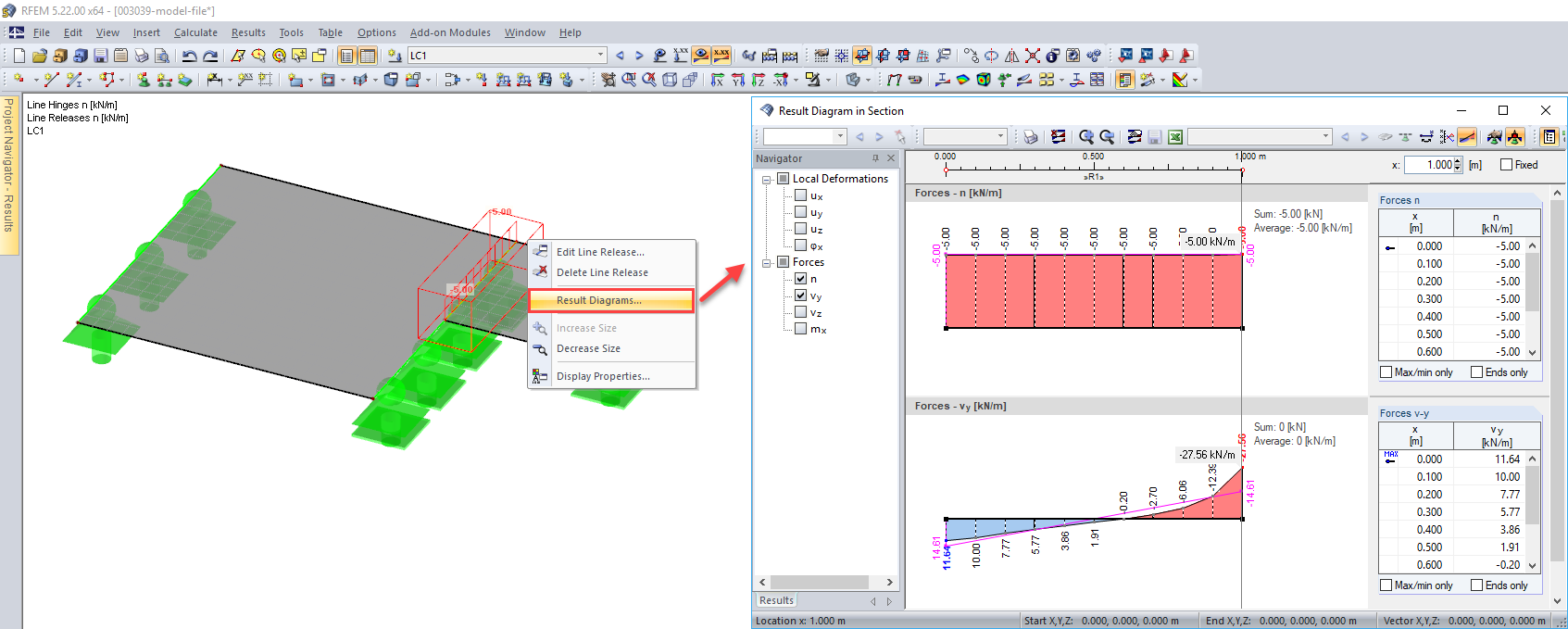Image resolution: width=1568 pixels, height=629 pixels.
Task: Print from the main toolbar printer icon
Action: 142,56
